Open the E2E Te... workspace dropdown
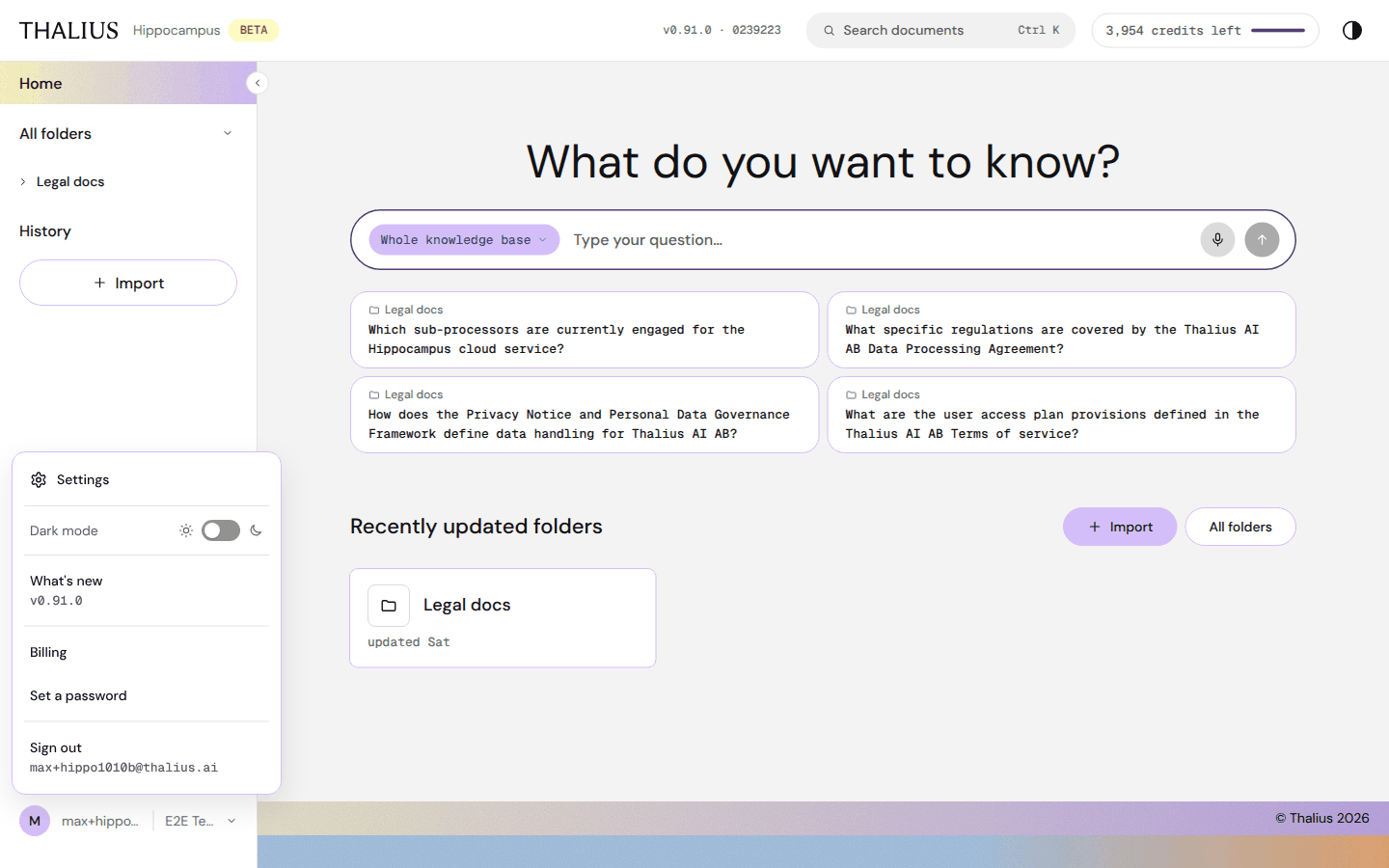The height and width of the screenshot is (868, 1389). 201,821
